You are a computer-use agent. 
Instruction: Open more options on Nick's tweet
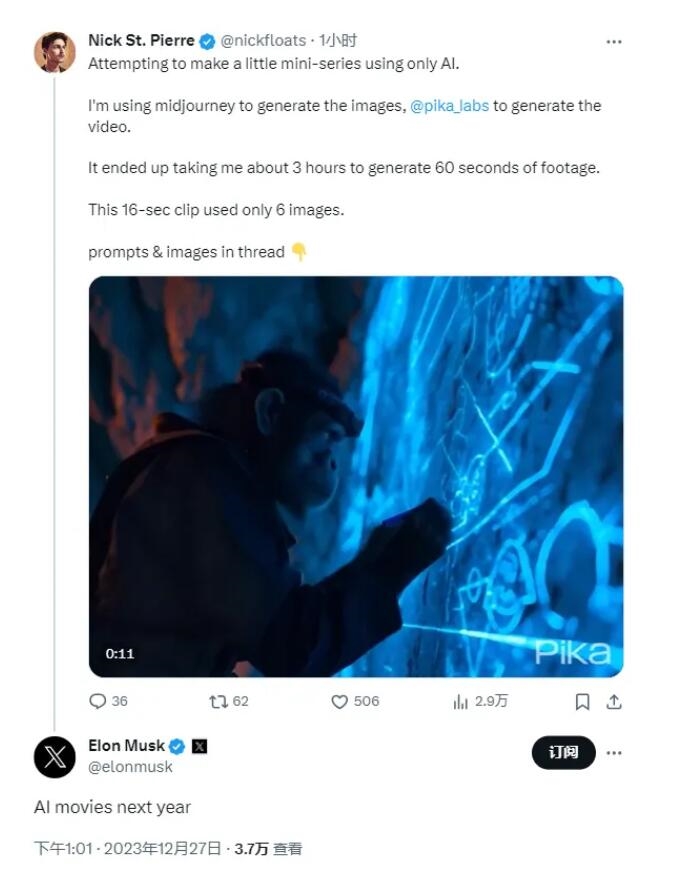[614, 42]
